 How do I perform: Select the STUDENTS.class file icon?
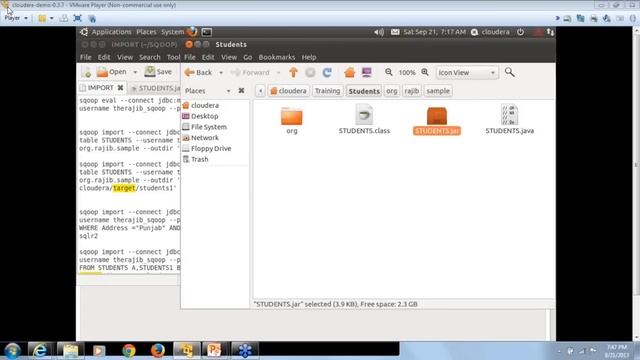coord(364,114)
